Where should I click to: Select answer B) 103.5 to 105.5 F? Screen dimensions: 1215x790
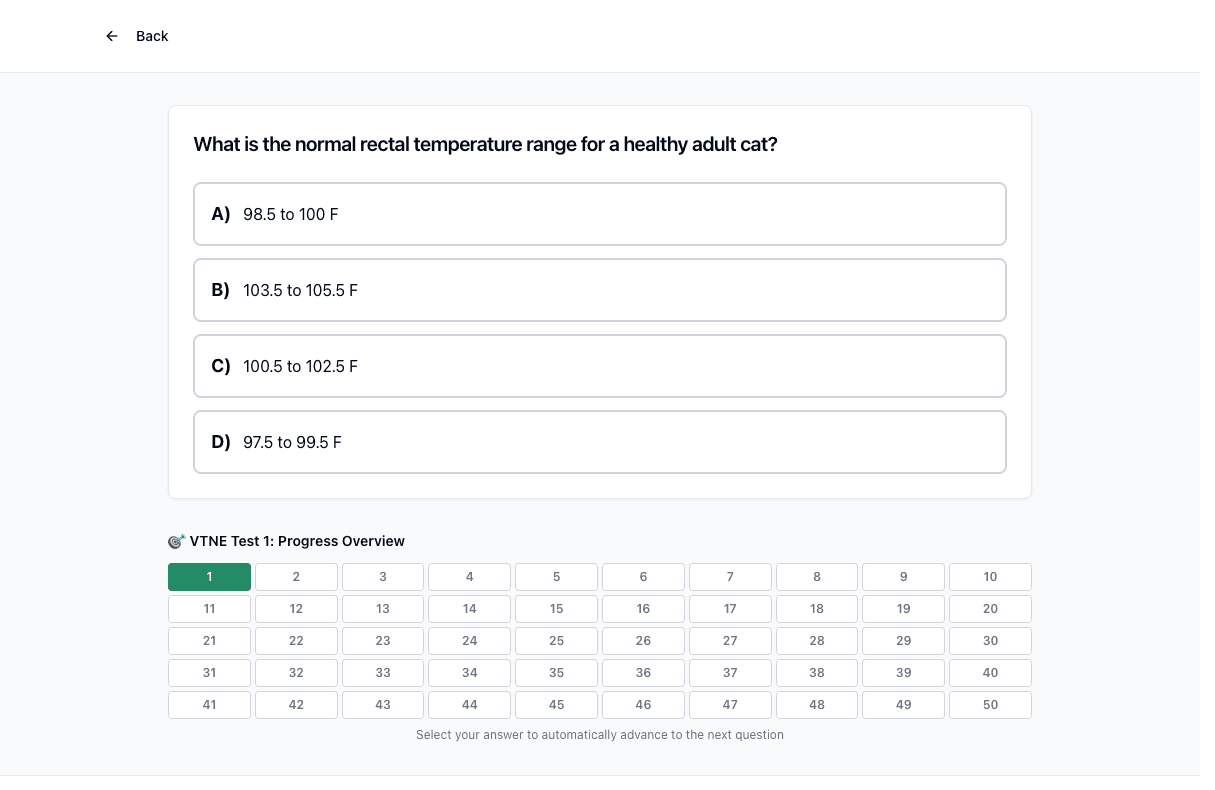(600, 290)
